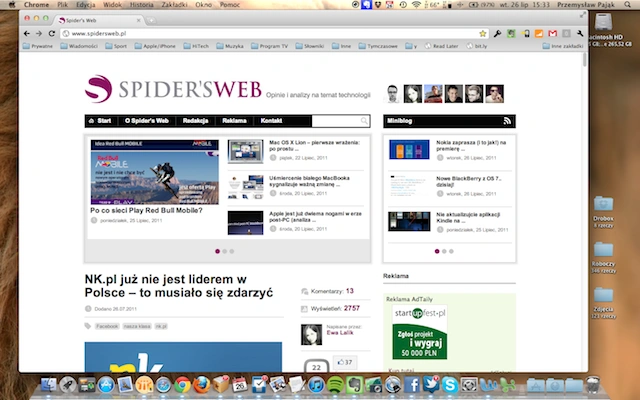Click the Miniblog RSS feed icon
640x400 pixels.
coord(507,121)
